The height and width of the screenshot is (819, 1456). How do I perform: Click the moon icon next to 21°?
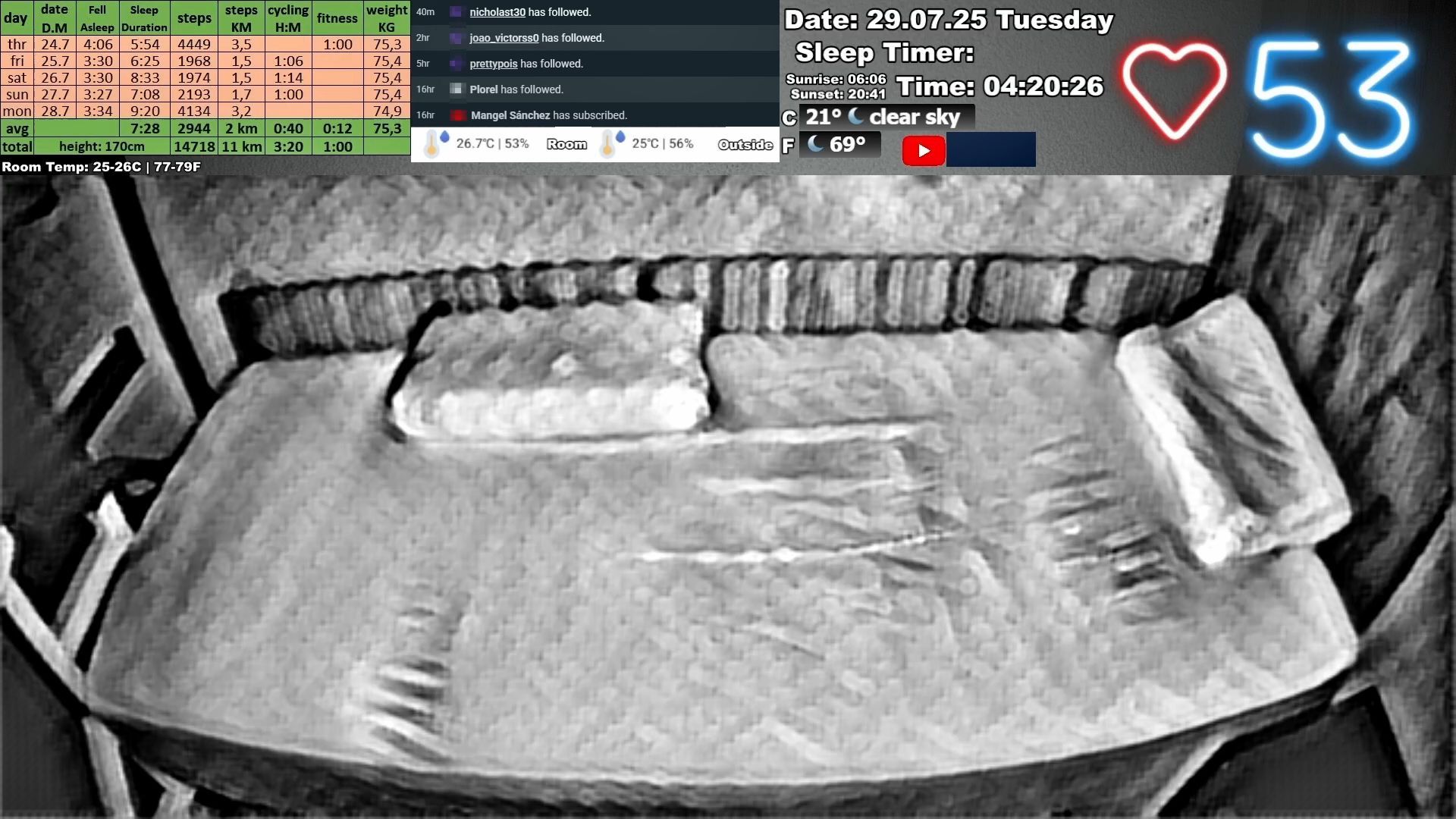pyautogui.click(x=856, y=116)
